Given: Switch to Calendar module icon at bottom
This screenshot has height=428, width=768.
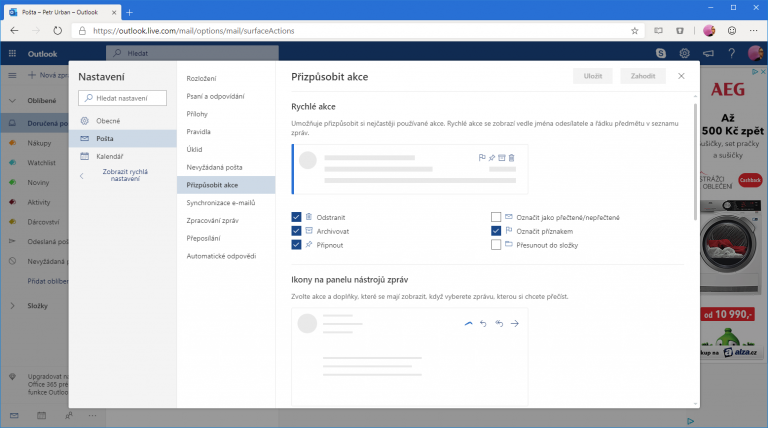Looking at the screenshot, I should point(42,416).
